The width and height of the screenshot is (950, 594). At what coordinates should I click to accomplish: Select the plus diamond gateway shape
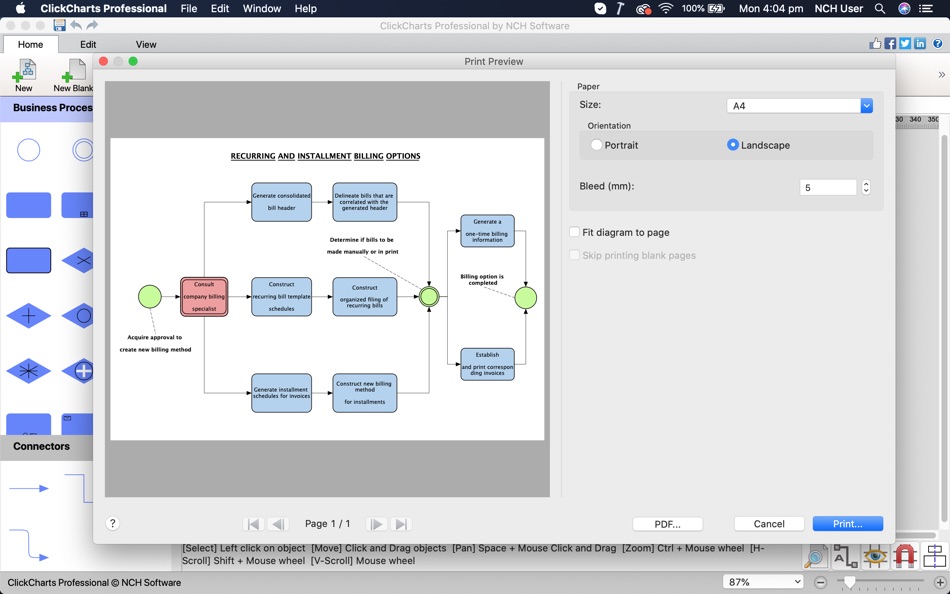28,316
